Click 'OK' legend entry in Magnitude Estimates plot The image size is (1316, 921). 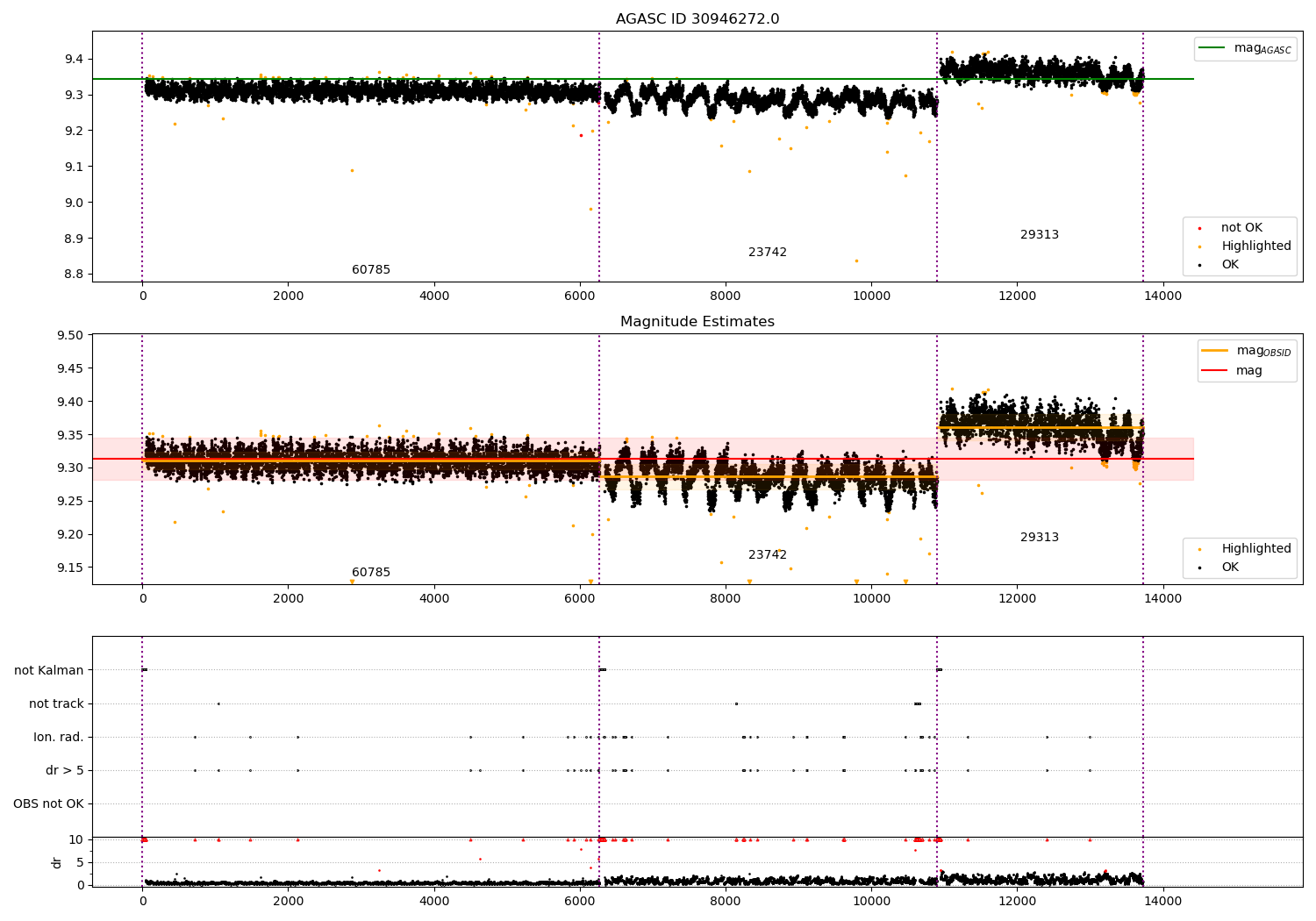pyautogui.click(x=1230, y=568)
